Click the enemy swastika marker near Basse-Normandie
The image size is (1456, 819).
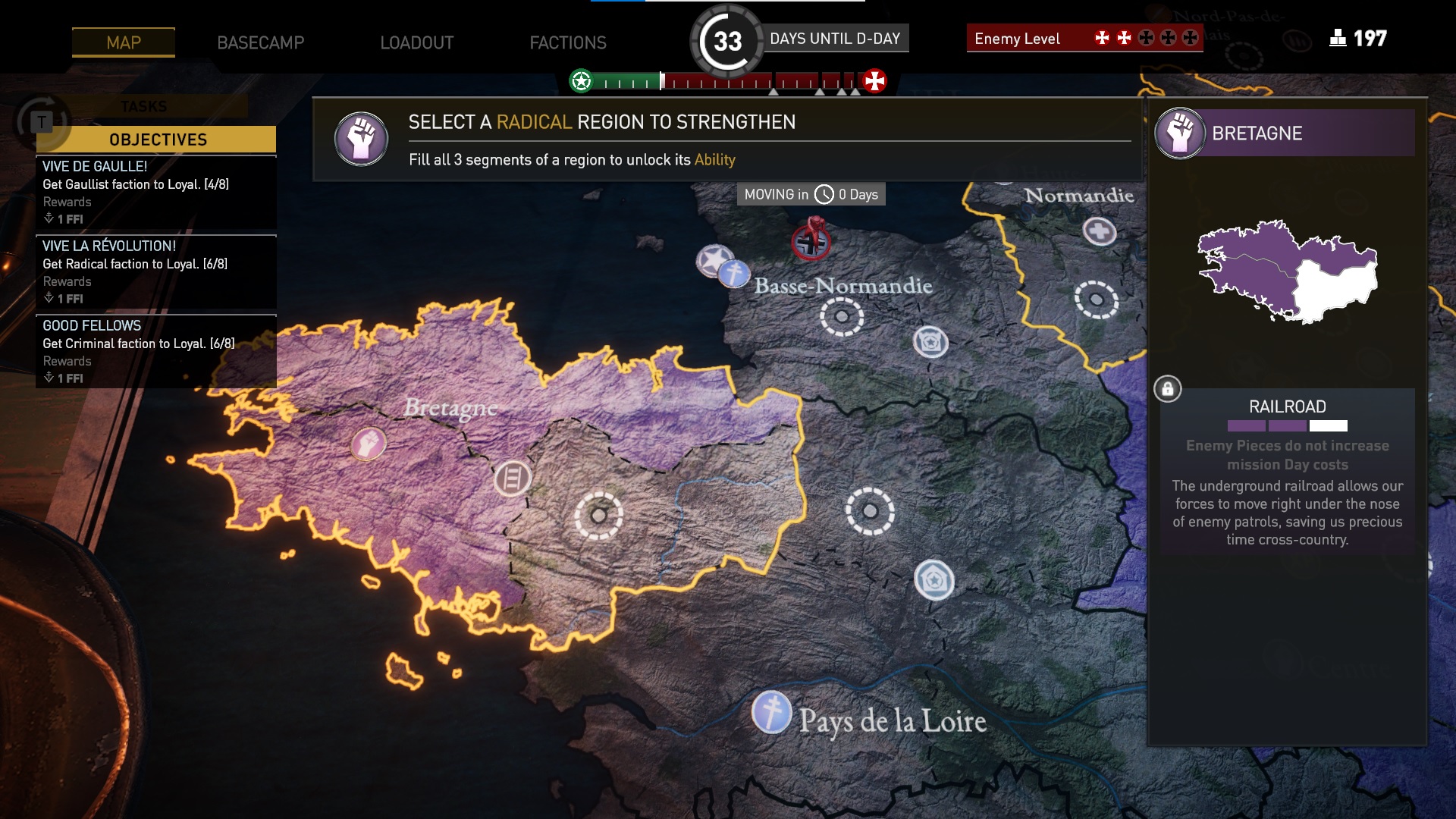coord(811,240)
